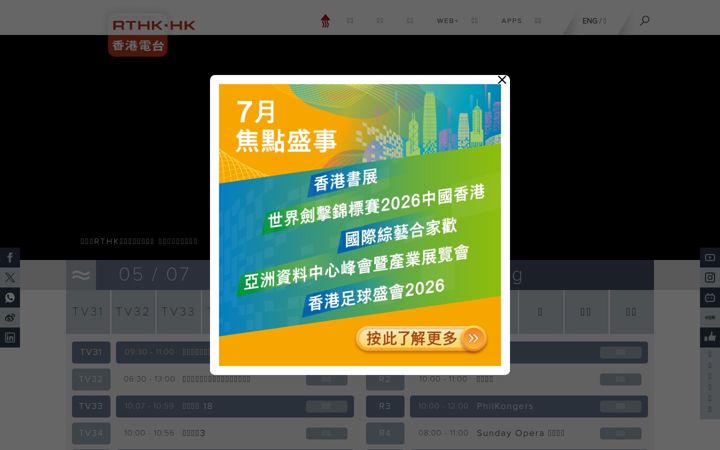Open the PhilKongers programme on R3
720x450 pixels.
[x=529, y=406]
